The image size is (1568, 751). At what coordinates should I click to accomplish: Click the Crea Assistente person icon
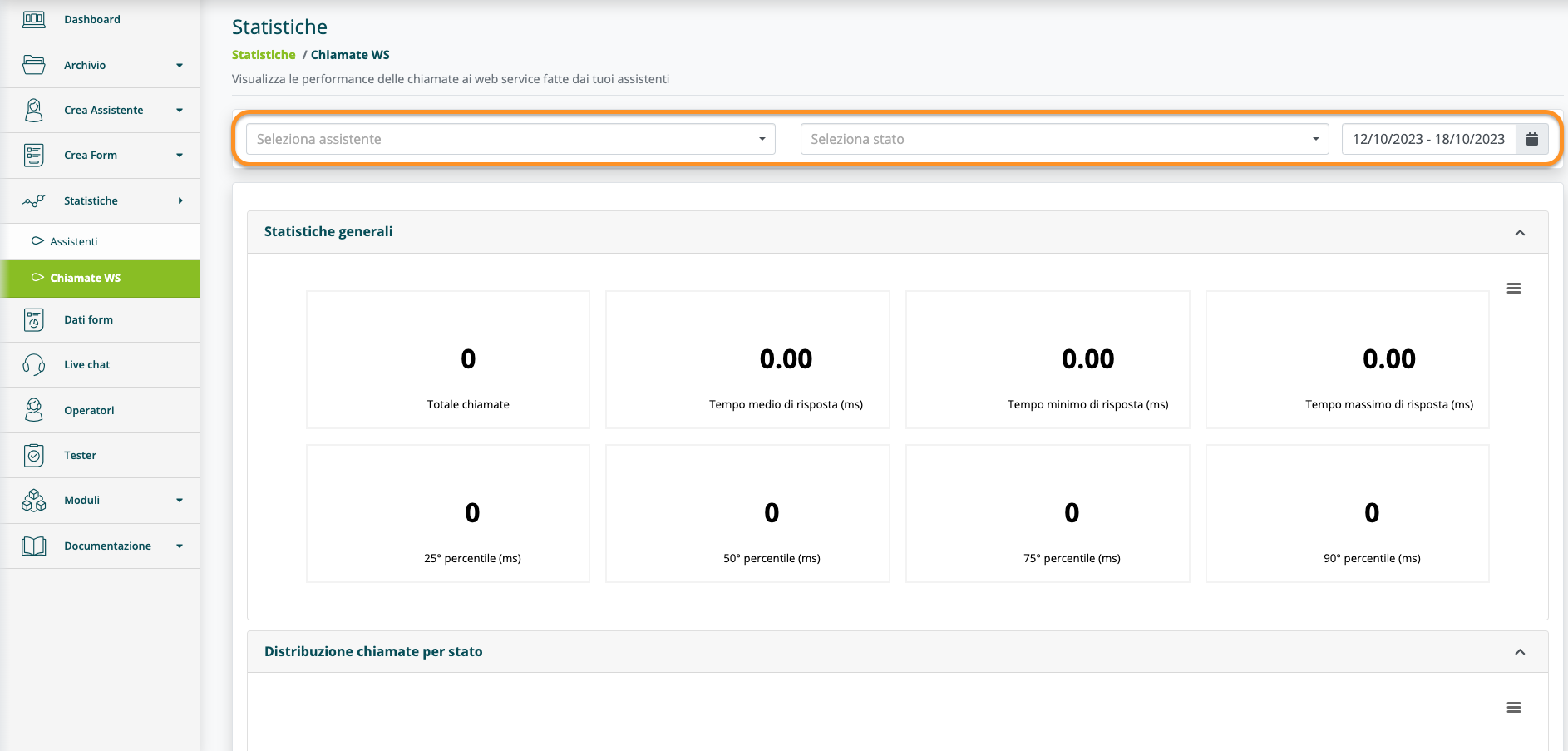(x=34, y=110)
